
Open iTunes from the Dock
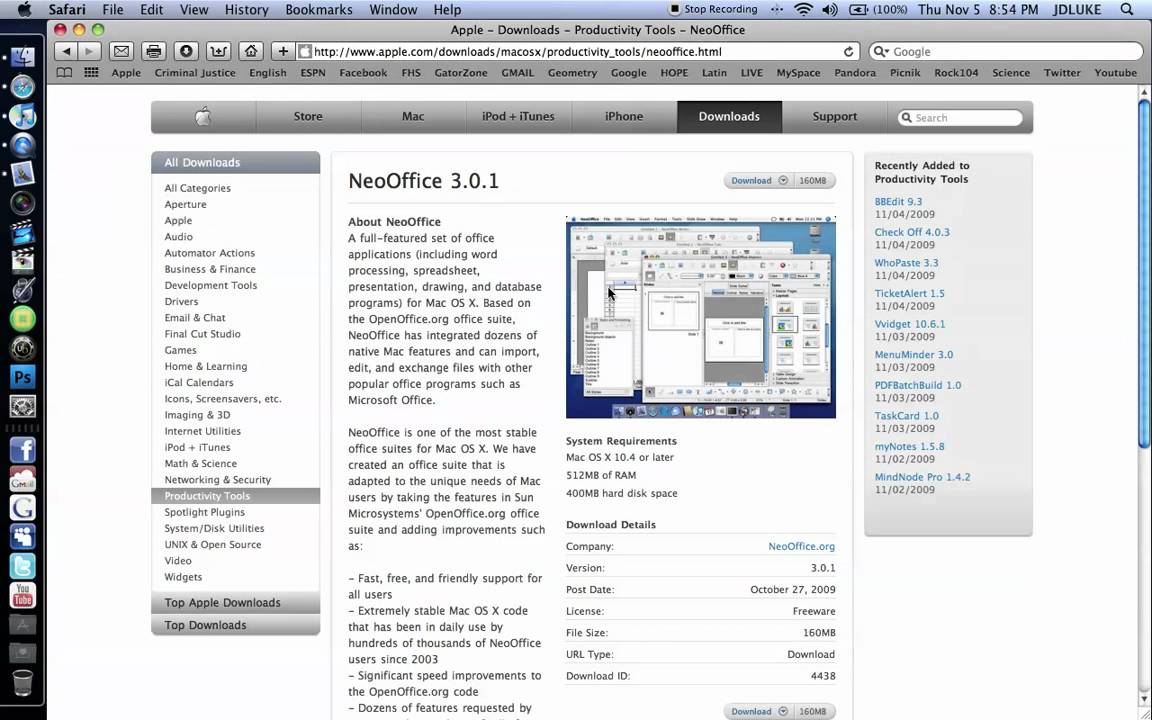23,116
